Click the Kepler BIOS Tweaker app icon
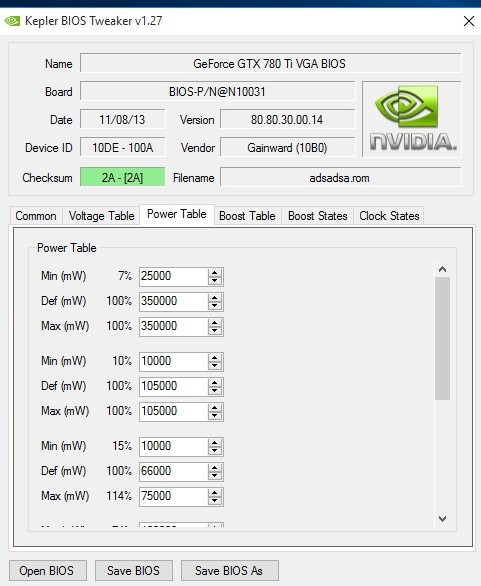The image size is (481, 586). coord(12,21)
